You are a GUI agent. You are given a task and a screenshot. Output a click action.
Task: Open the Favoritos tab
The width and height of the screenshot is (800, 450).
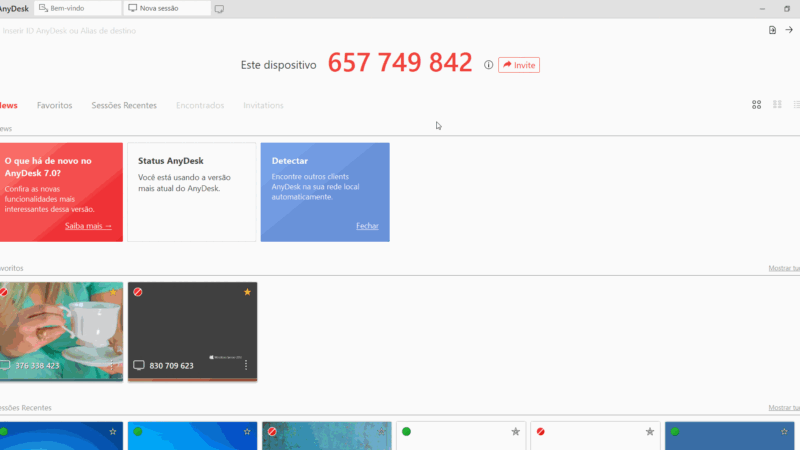[55, 105]
